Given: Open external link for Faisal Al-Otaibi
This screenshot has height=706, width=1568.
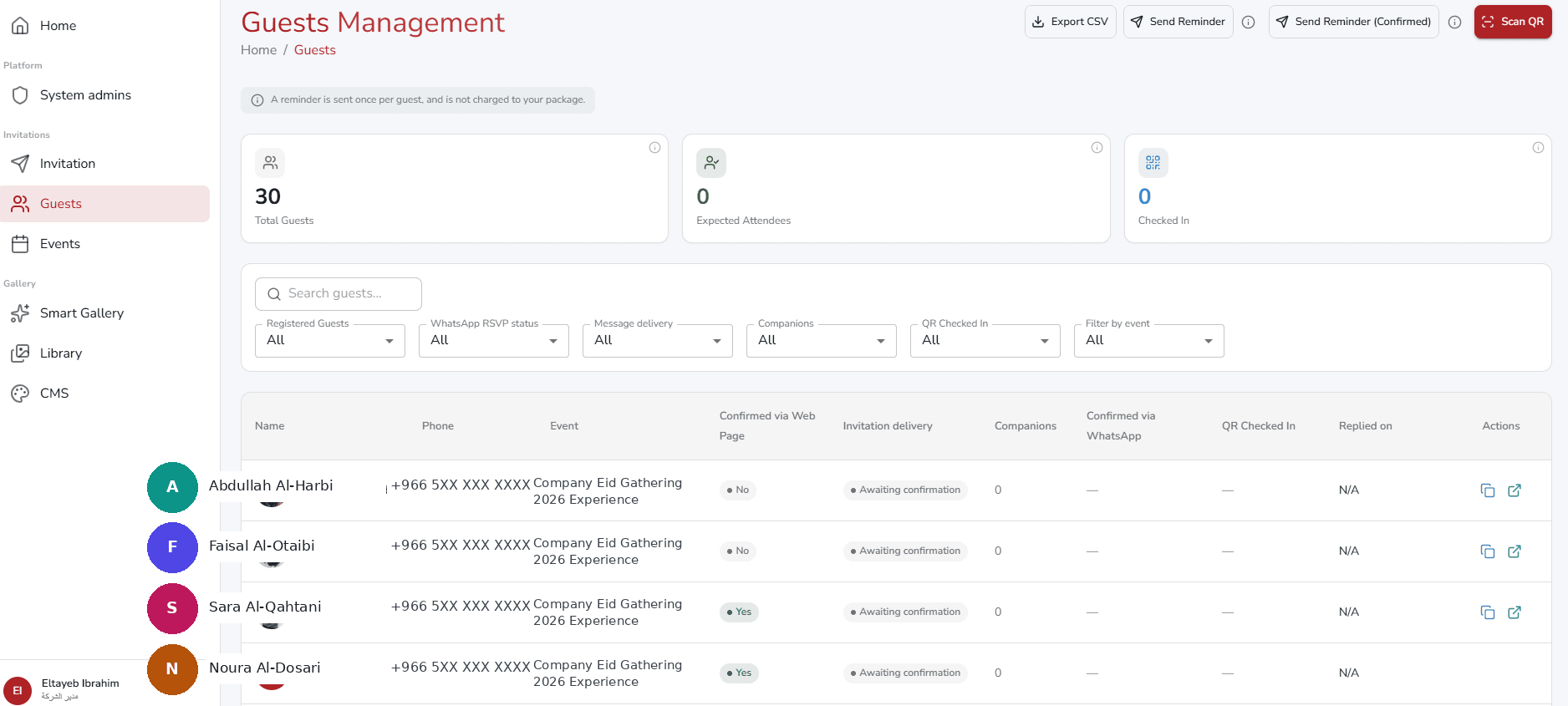Looking at the screenshot, I should coord(1515,551).
